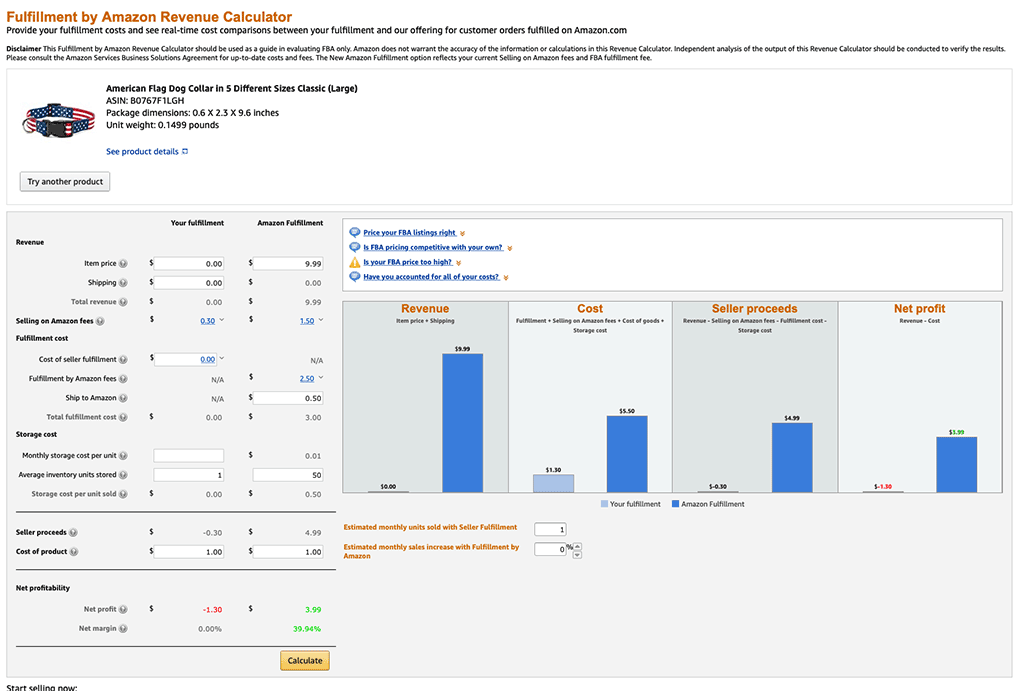
Task: Click the help icon beside Shipping
Action: [123, 283]
